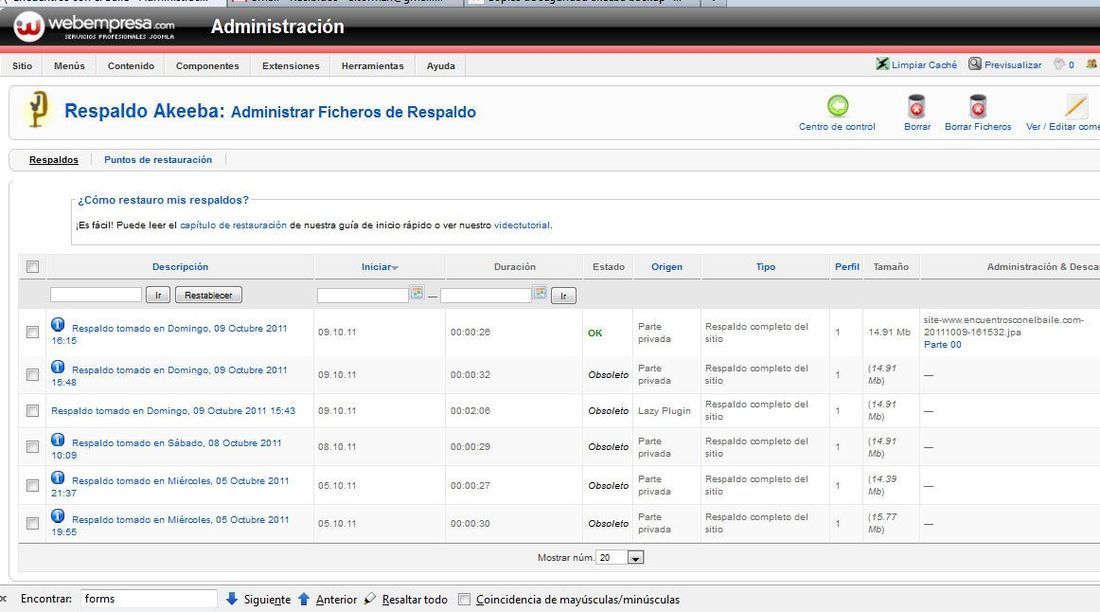
Task: Open info icon for backup 05 Octubre 21:37
Action: (x=58, y=477)
